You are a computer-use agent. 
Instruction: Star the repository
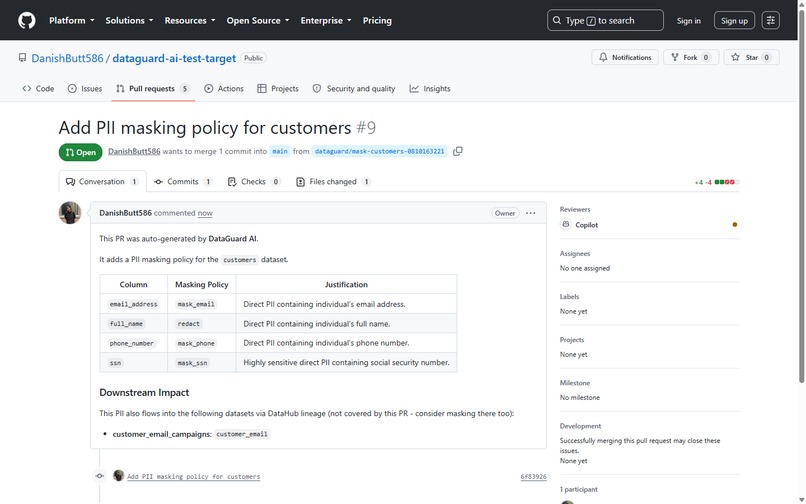tap(752, 57)
